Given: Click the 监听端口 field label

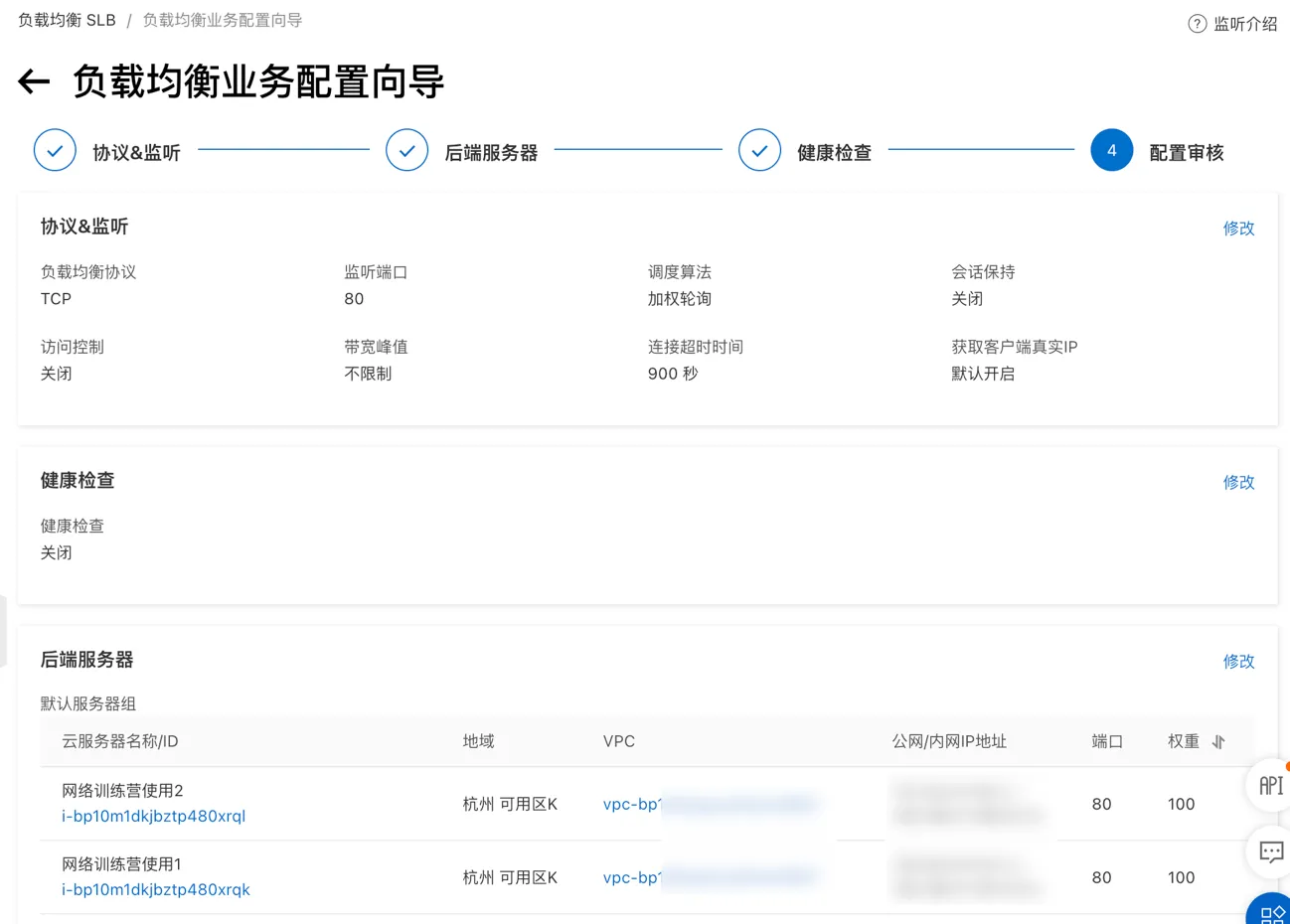Looking at the screenshot, I should pyautogui.click(x=376, y=272).
